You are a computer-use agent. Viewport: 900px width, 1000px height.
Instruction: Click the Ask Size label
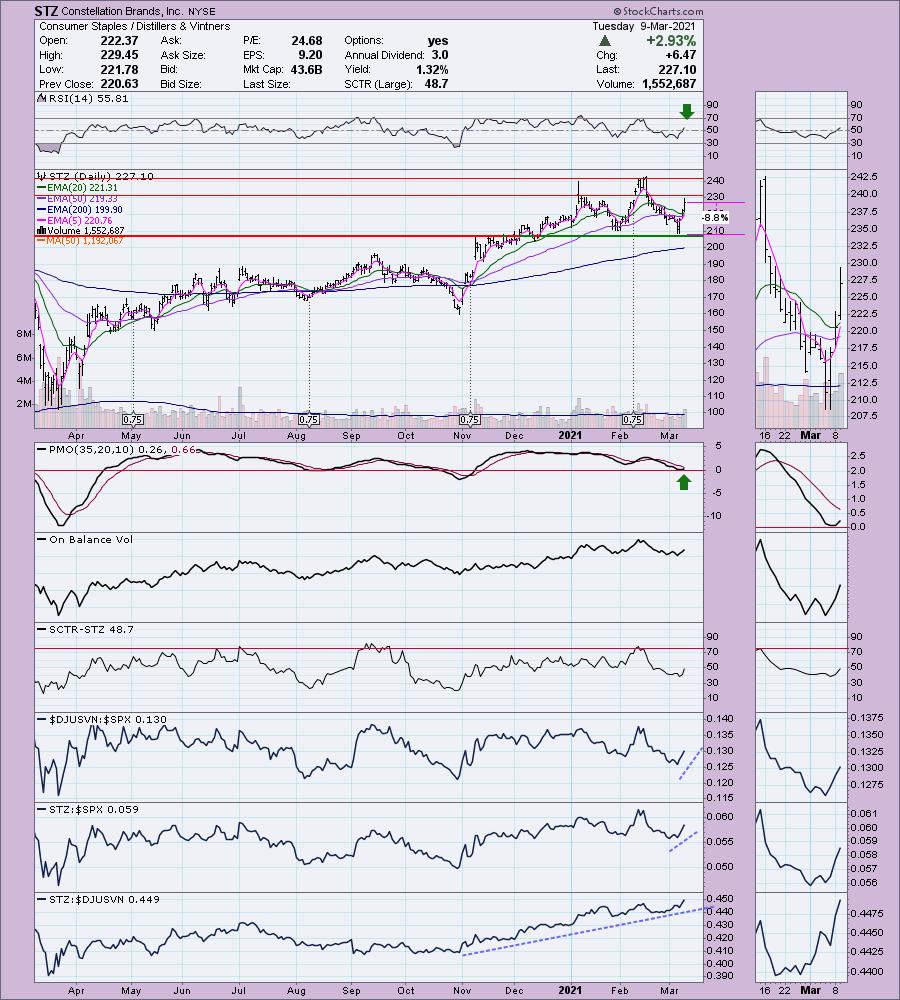click(183, 55)
